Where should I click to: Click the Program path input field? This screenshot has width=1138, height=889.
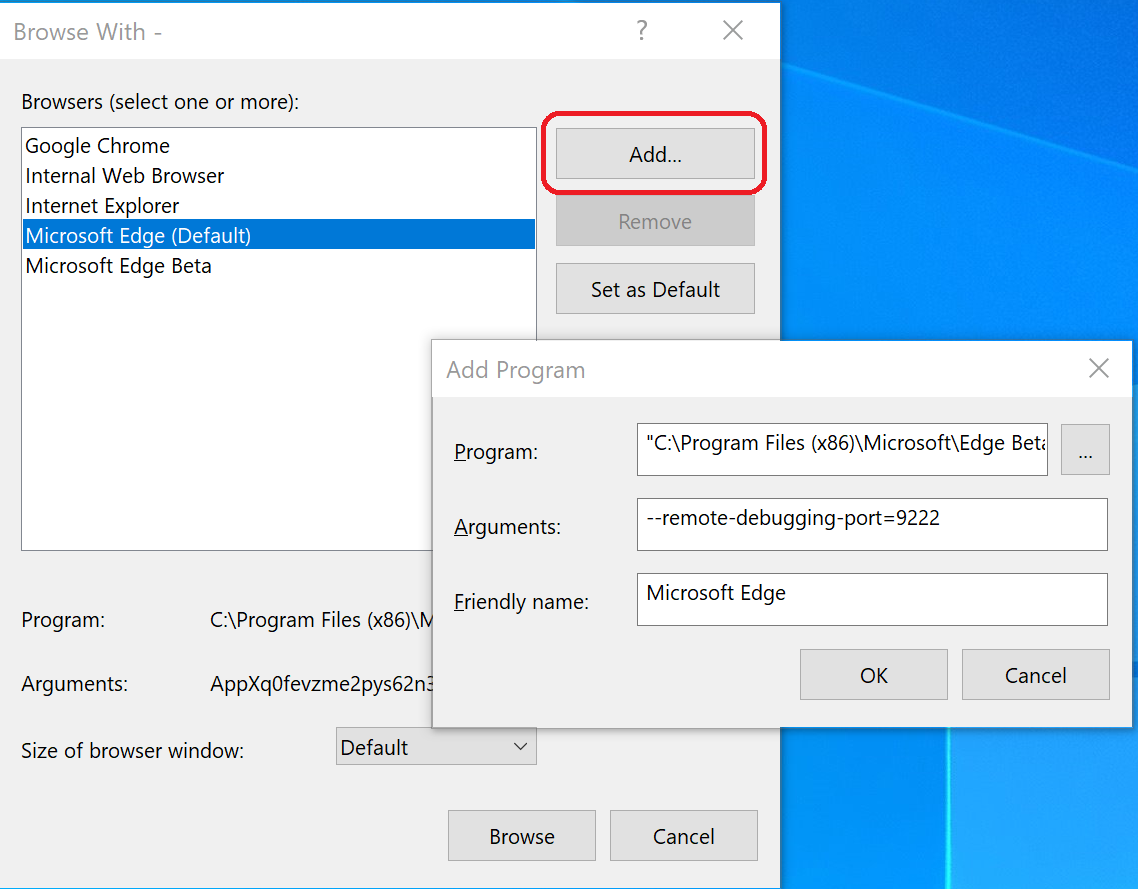pos(842,449)
